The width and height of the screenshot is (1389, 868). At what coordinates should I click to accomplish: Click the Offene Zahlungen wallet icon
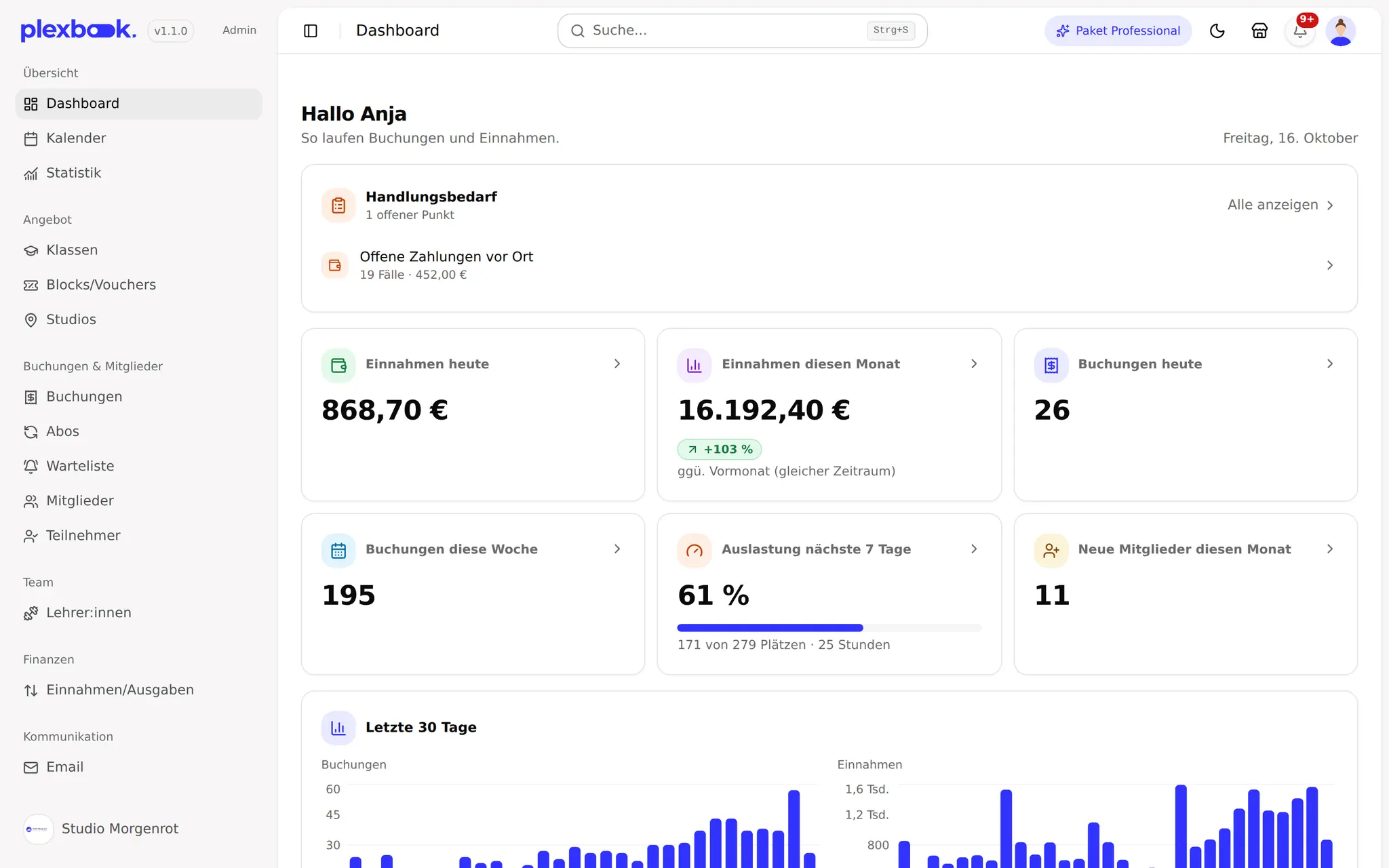pyautogui.click(x=334, y=265)
